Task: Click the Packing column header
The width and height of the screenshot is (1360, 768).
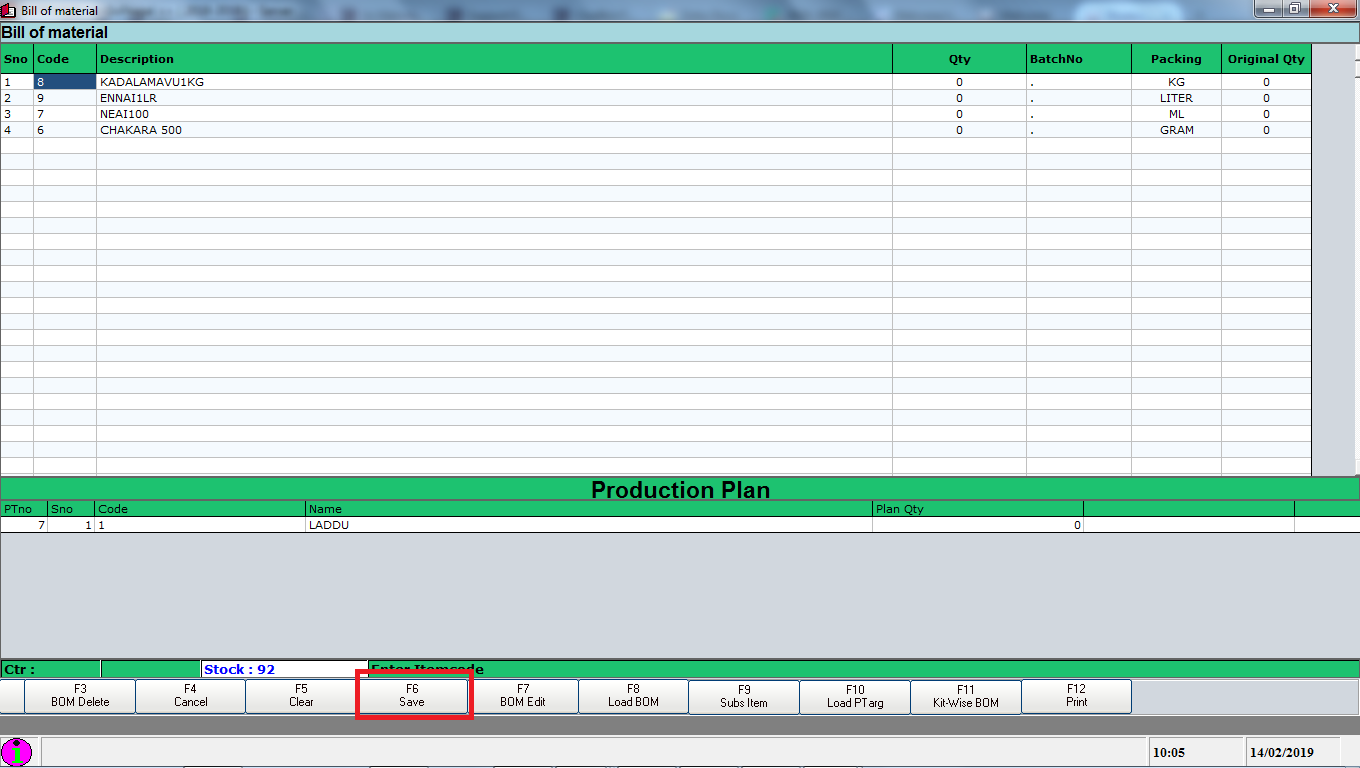Action: [x=1176, y=59]
